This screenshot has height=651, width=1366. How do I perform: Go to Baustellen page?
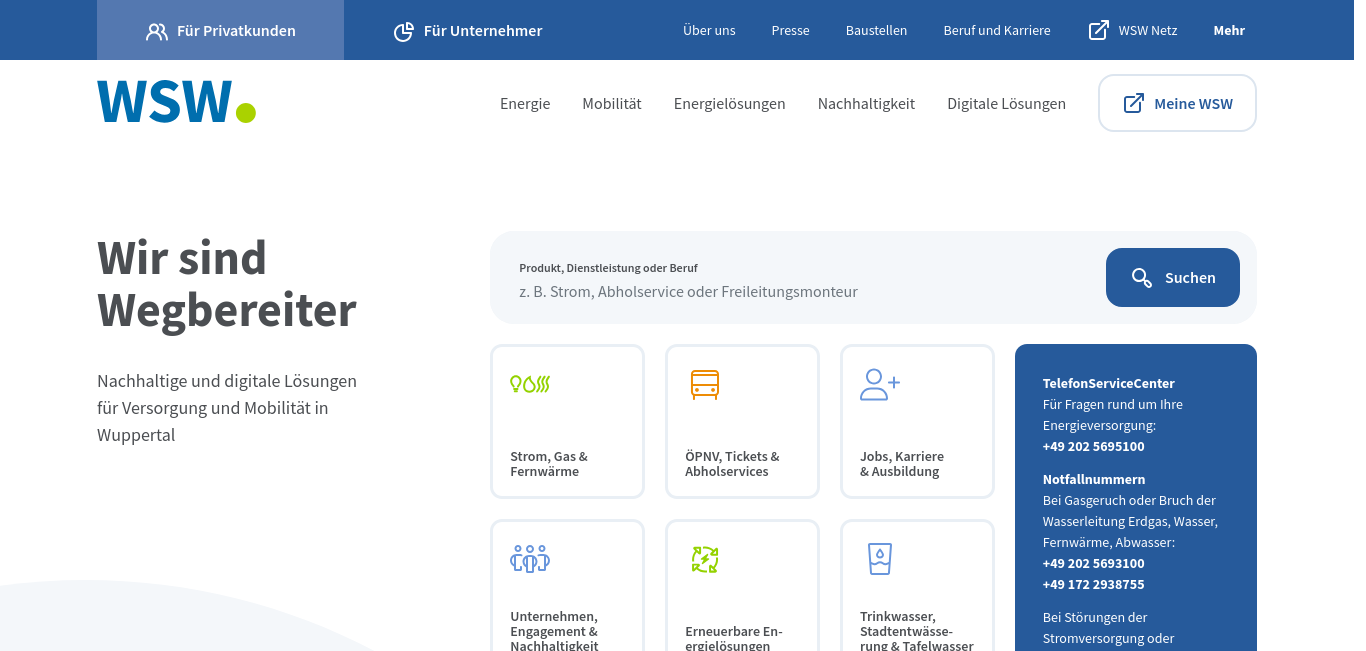[876, 31]
